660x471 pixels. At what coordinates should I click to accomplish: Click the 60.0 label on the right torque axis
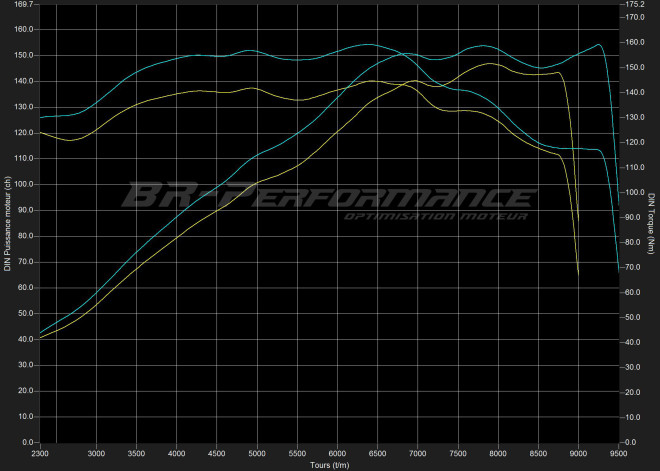click(x=634, y=293)
